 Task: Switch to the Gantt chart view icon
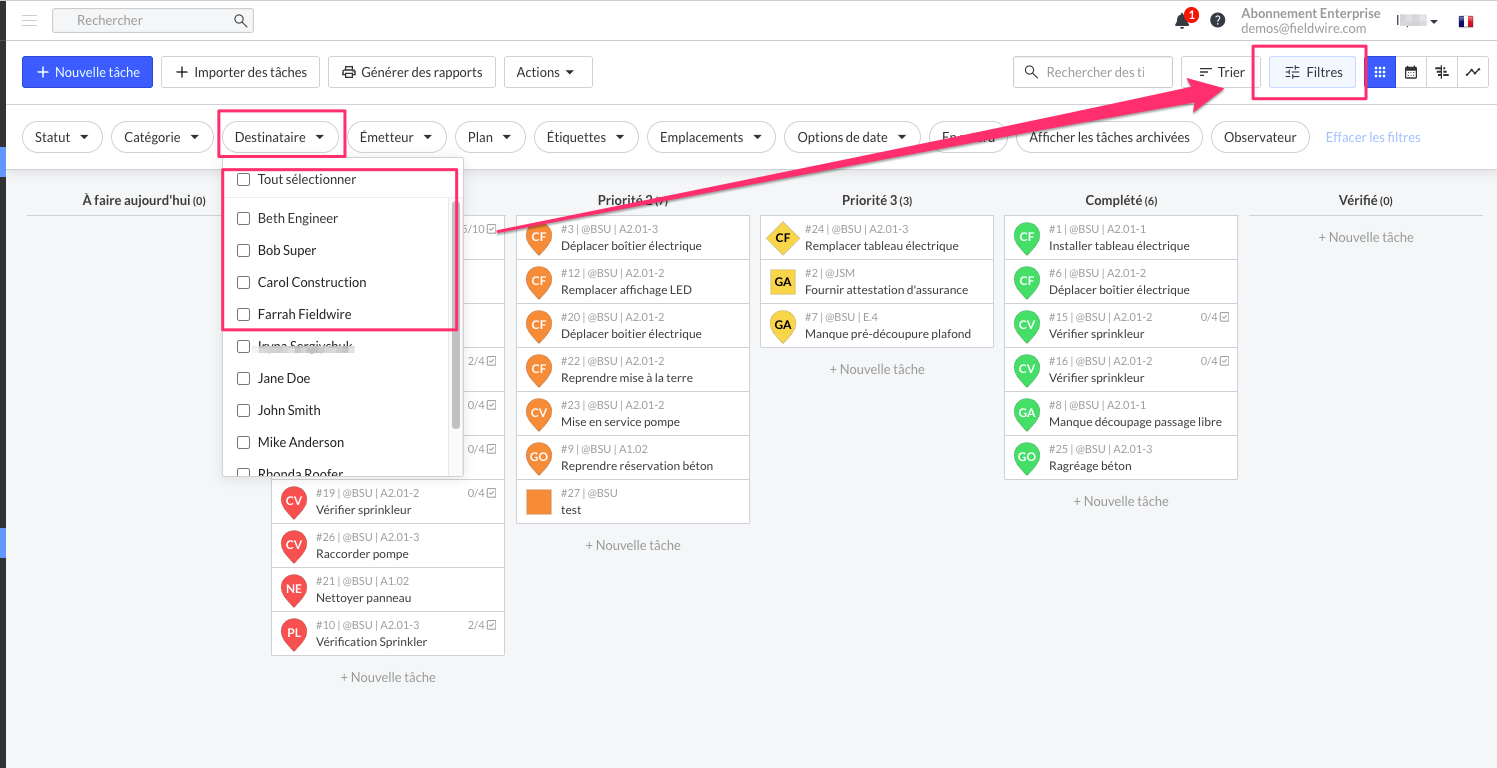pos(1441,72)
